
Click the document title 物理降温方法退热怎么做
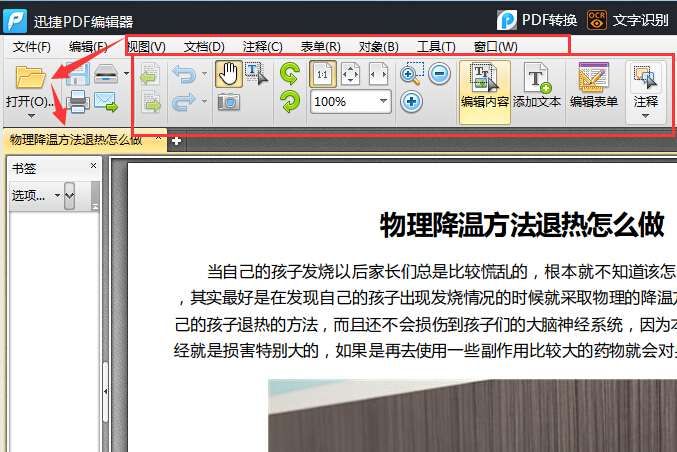point(521,225)
